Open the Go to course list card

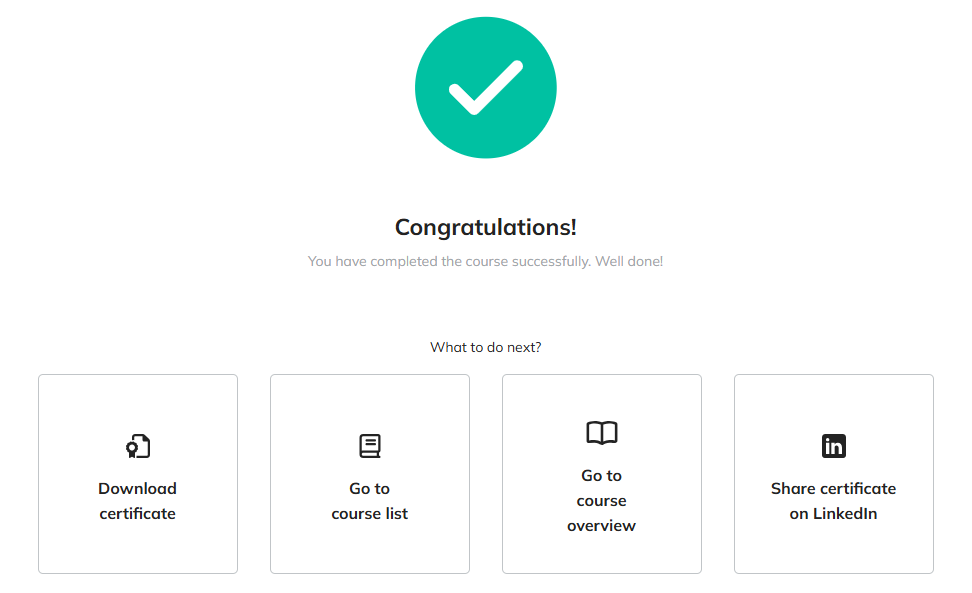369,473
